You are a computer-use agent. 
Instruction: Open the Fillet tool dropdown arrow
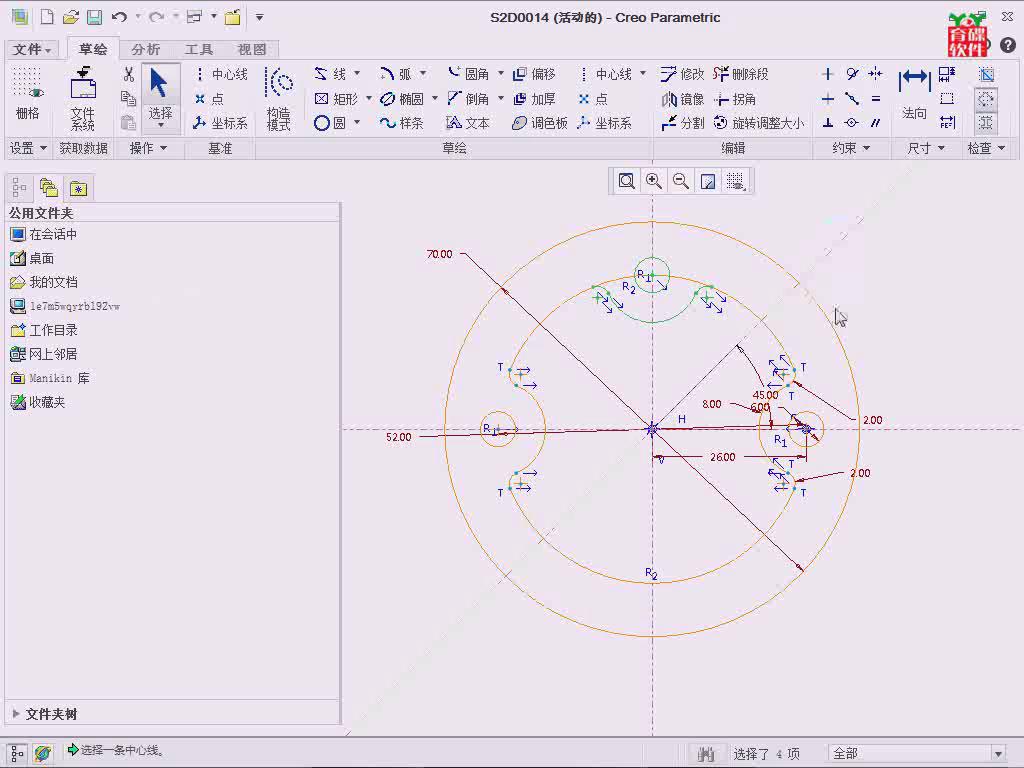501,73
